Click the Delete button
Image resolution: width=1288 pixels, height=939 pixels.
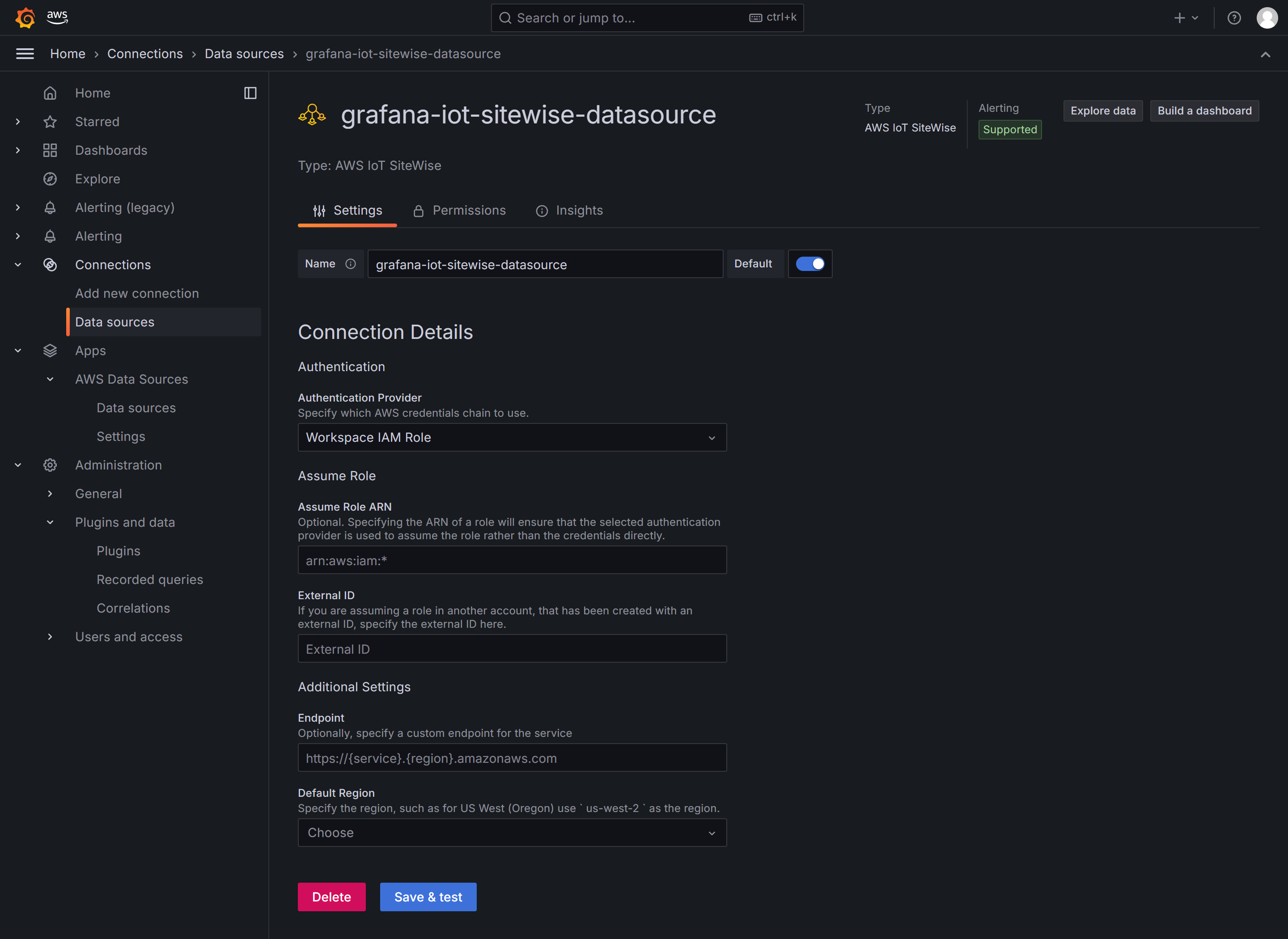tap(331, 897)
